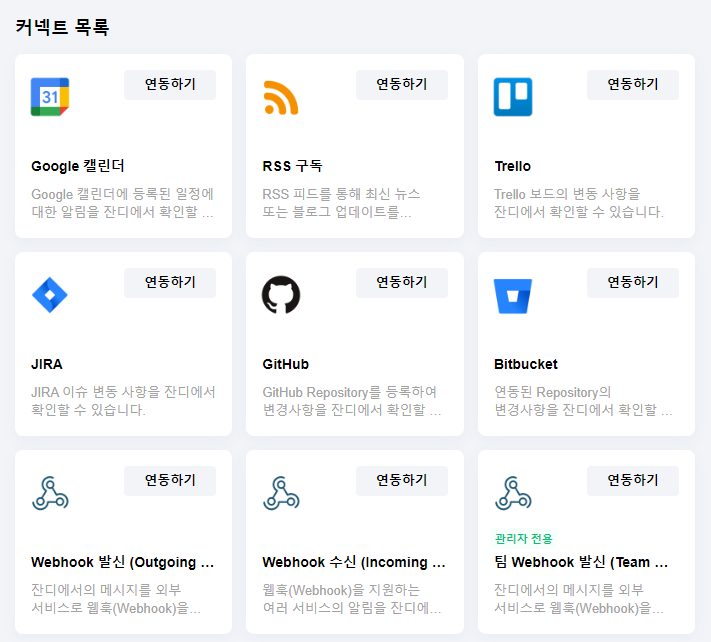
Task: Click the Webhook 수신 (Incoming) icon
Action: point(281,493)
